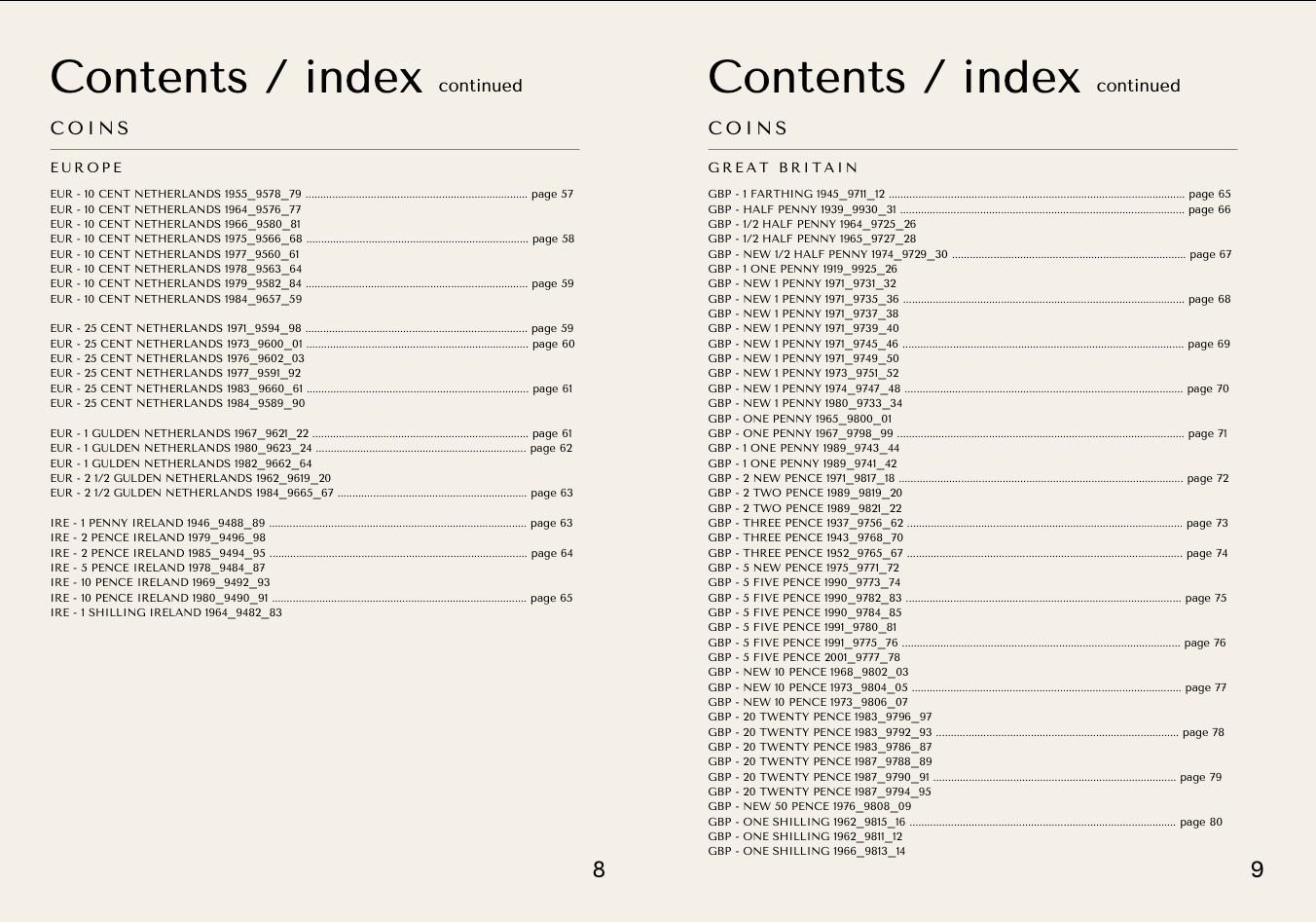This screenshot has width=1316, height=922.
Task: Select EUR - 10 CENT NETHERLANDS 1975_9566_68 entry
Action: pos(176,239)
